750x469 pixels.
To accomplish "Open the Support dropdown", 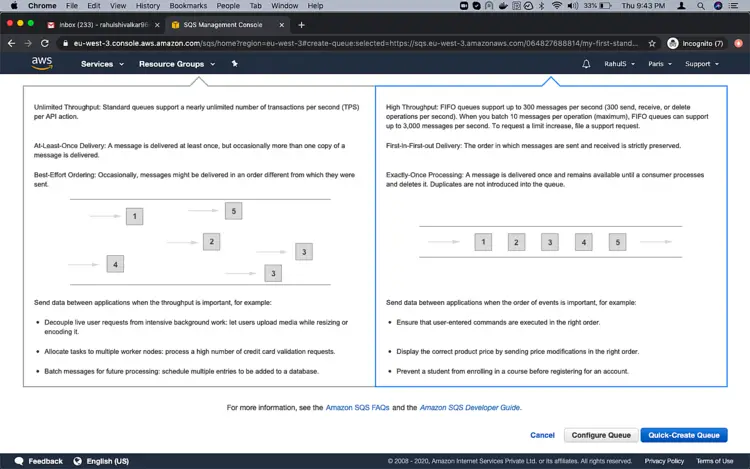I will click(702, 64).
